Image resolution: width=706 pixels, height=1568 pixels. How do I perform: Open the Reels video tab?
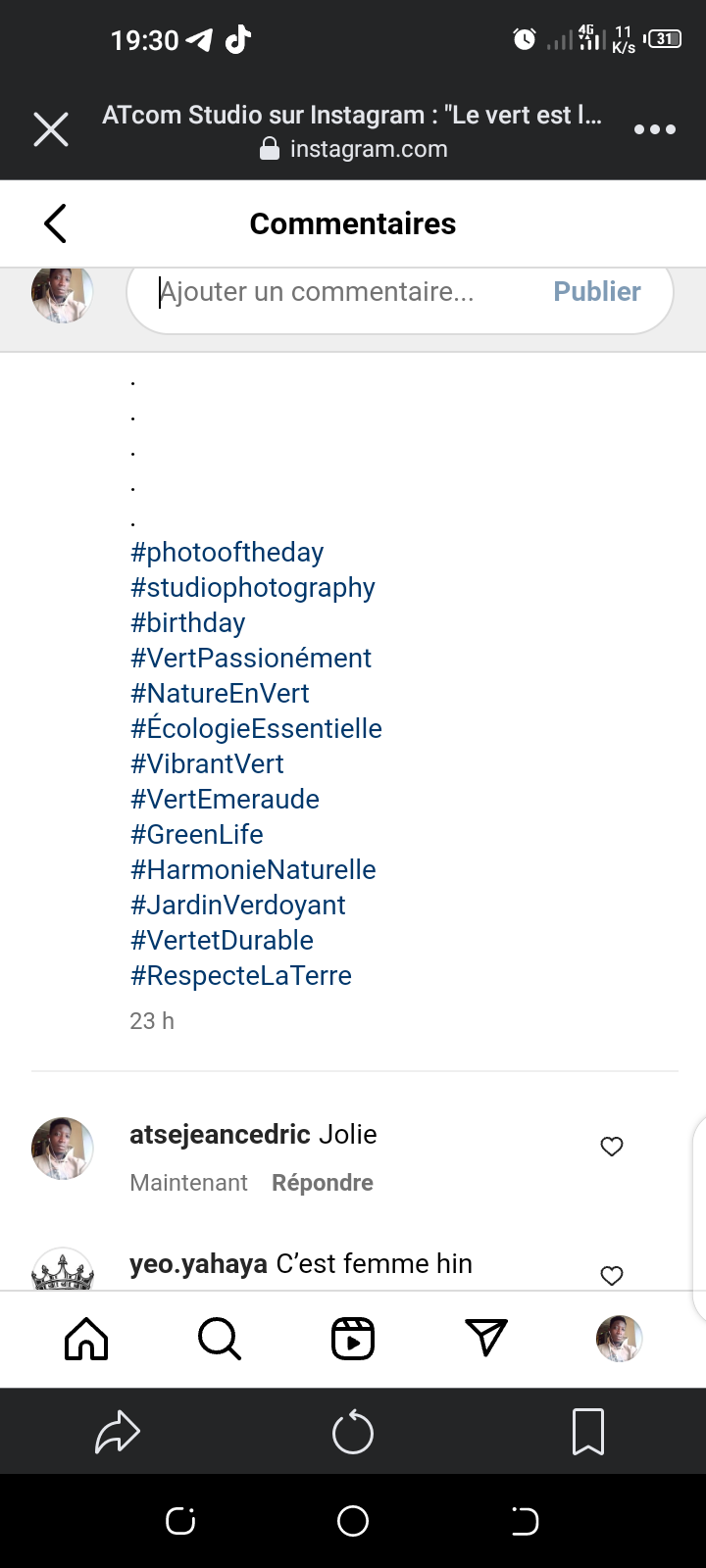click(353, 1339)
